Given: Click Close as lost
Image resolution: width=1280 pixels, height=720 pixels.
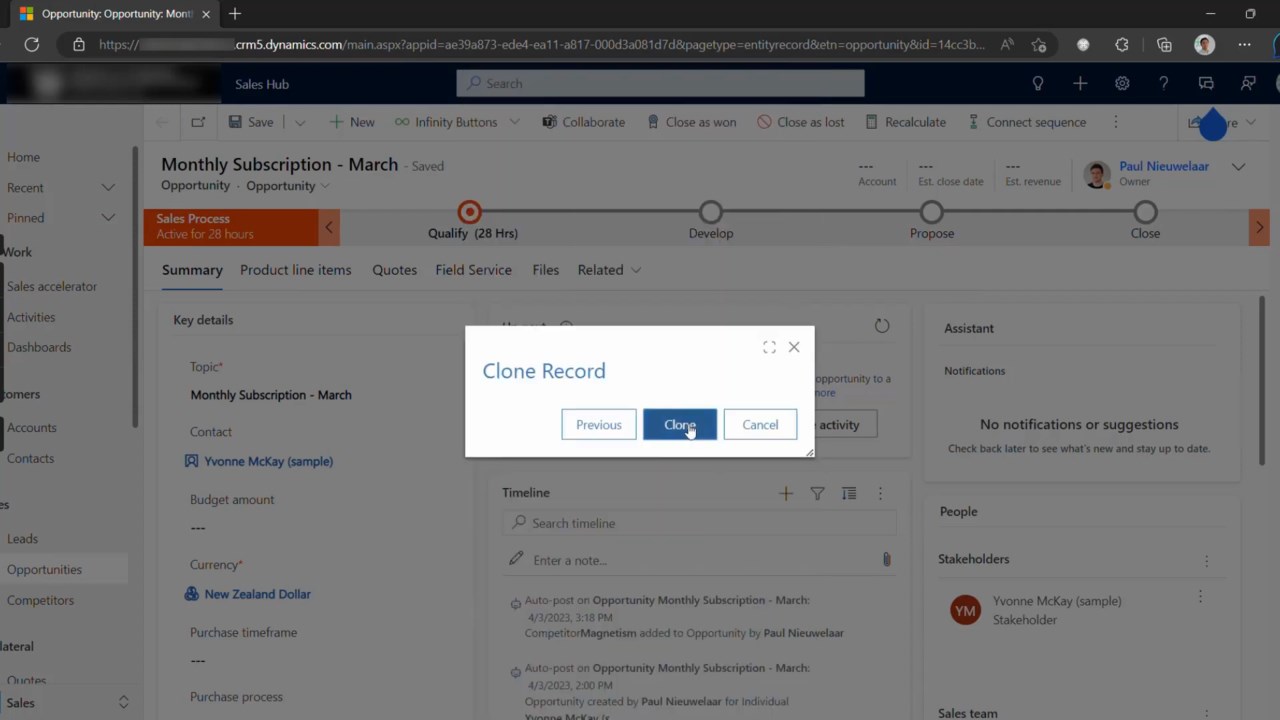Looking at the screenshot, I should (x=801, y=122).
